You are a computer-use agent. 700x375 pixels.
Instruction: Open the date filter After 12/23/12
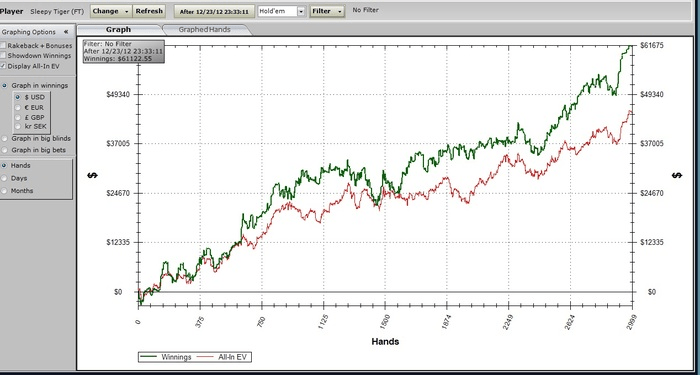(214, 12)
